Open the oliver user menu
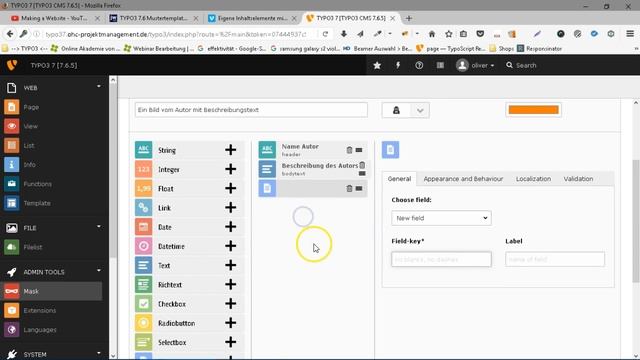This screenshot has width=640, height=360. click(x=475, y=65)
